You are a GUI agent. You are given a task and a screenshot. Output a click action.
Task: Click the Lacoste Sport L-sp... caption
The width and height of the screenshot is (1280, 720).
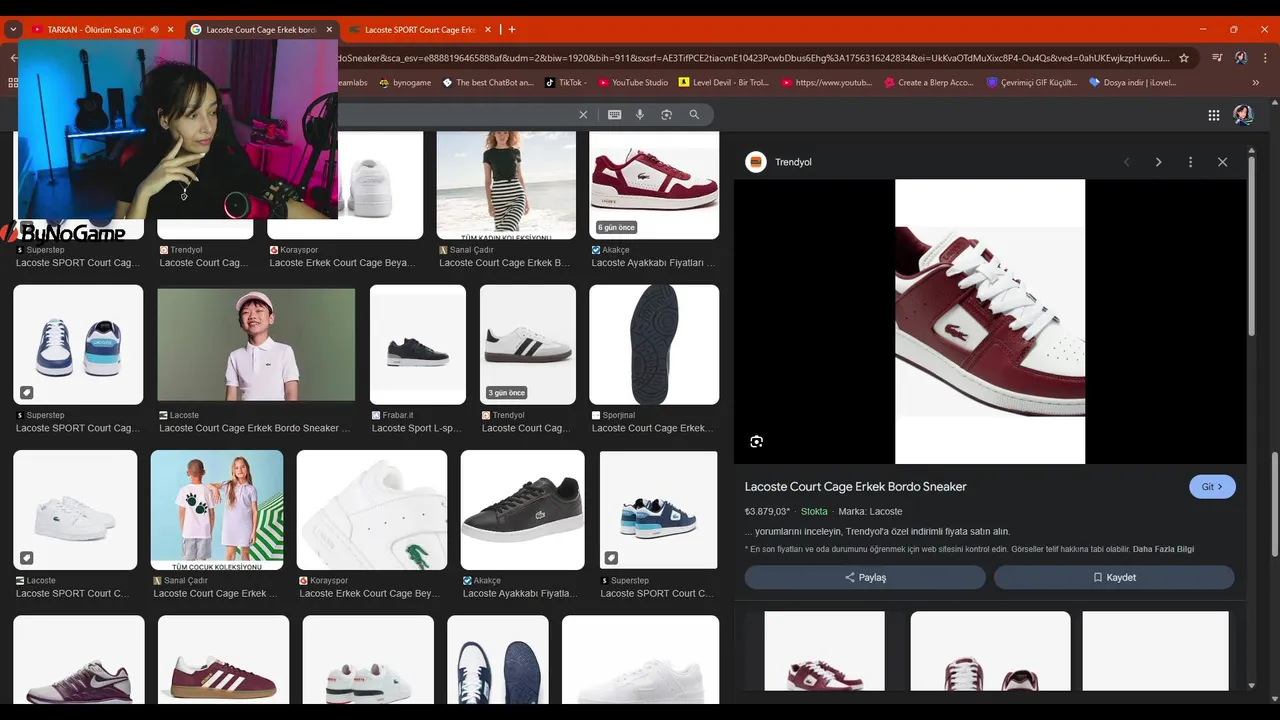417,428
